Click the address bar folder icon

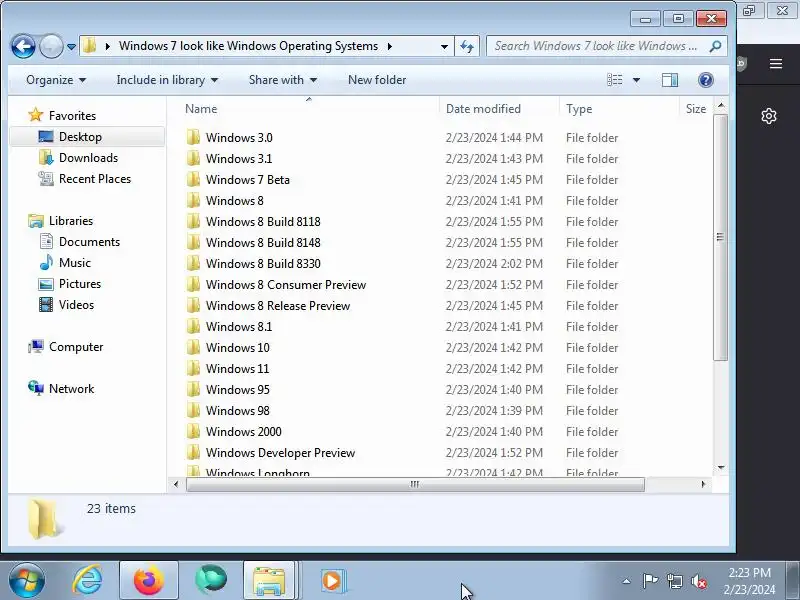(x=89, y=46)
